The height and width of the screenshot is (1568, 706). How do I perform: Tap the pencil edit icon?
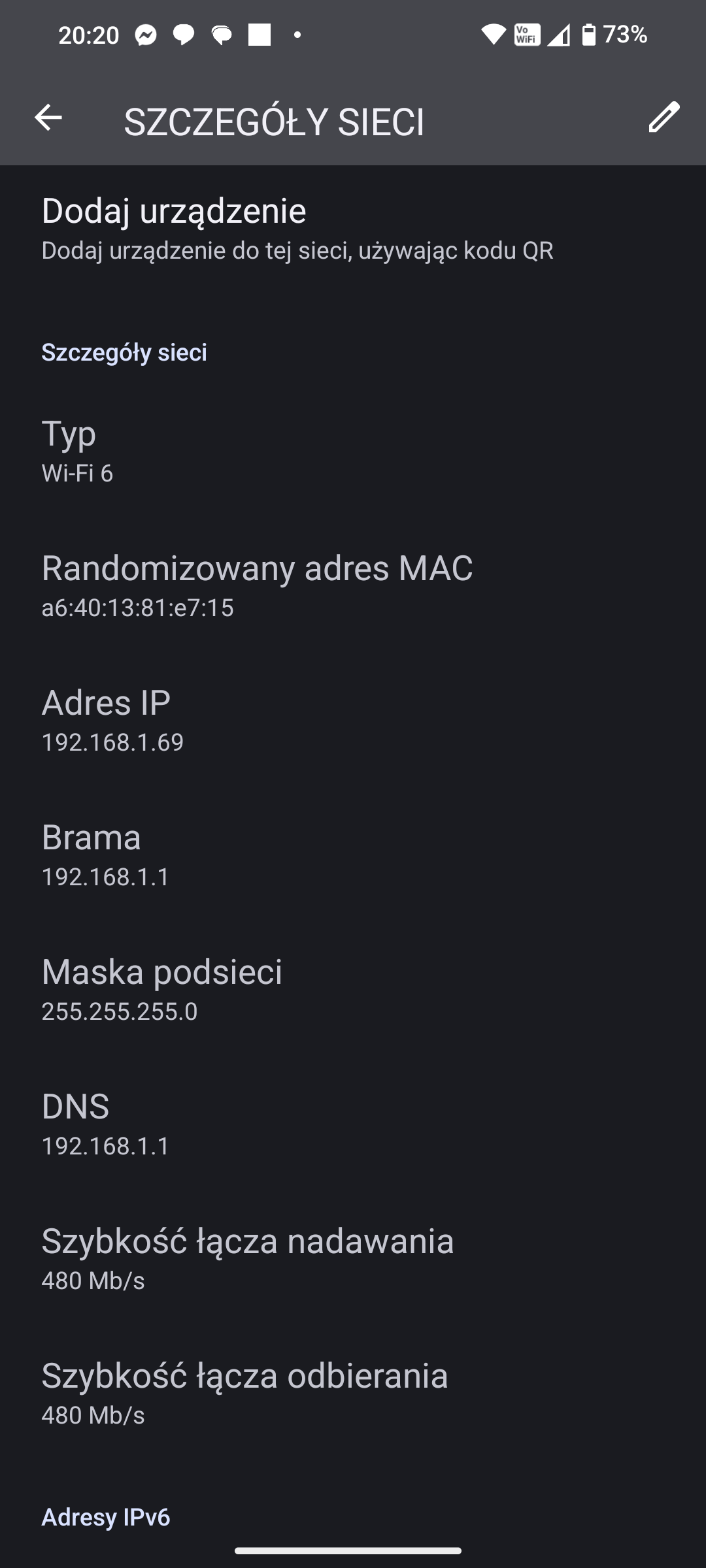[664, 118]
